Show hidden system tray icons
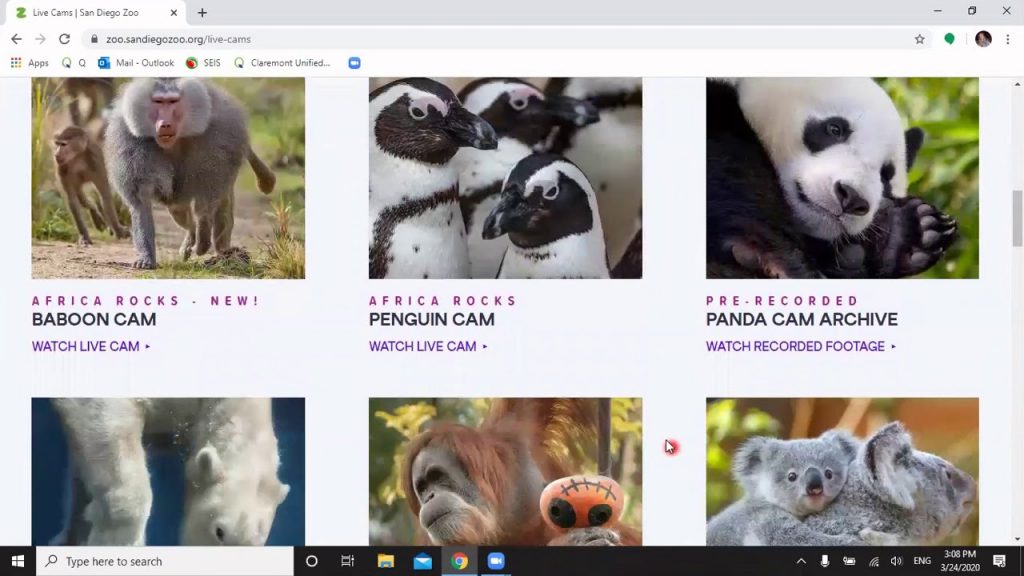The width and height of the screenshot is (1024, 576). tap(801, 561)
